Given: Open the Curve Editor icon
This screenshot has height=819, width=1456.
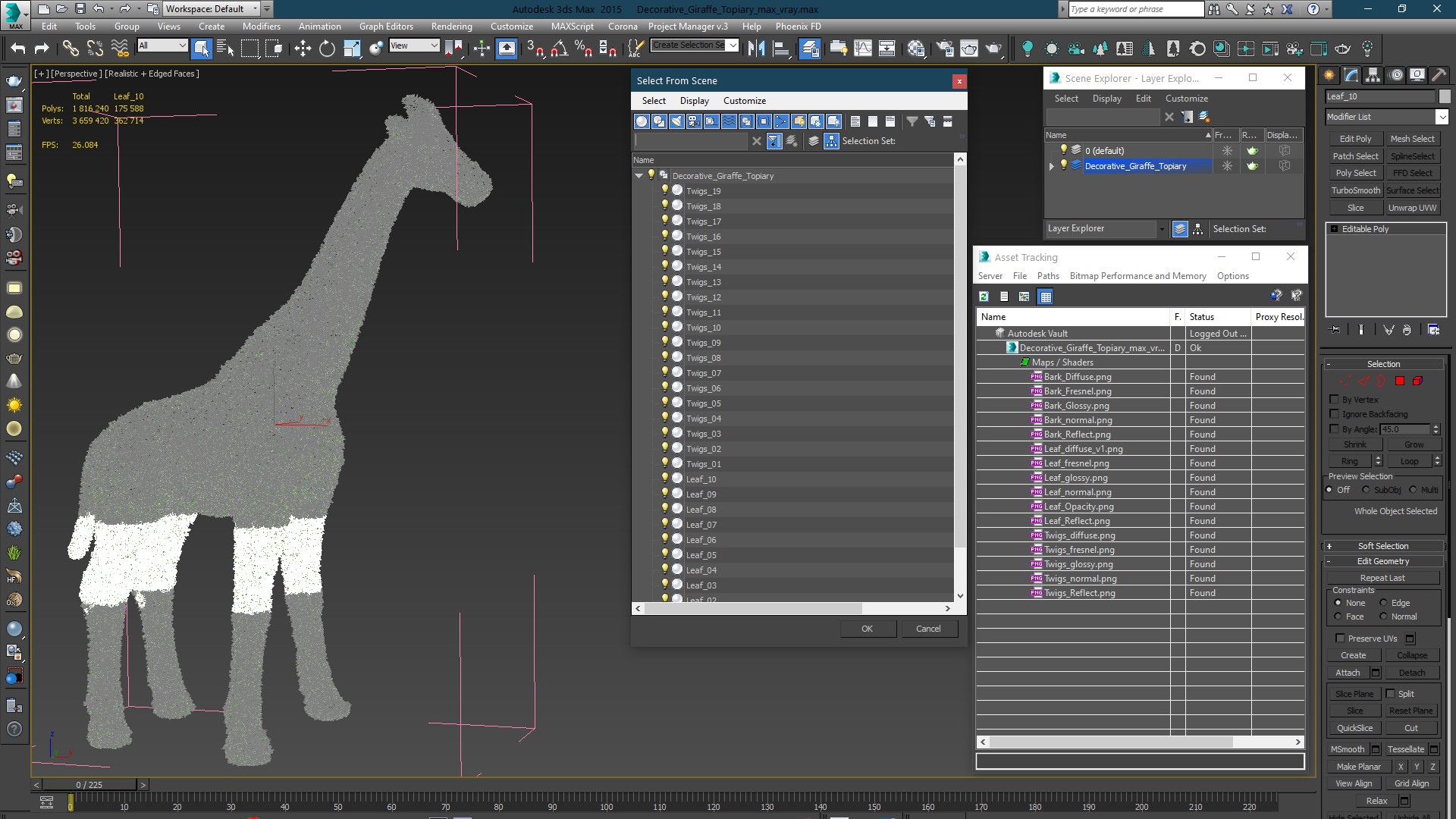Looking at the screenshot, I should point(863,49).
